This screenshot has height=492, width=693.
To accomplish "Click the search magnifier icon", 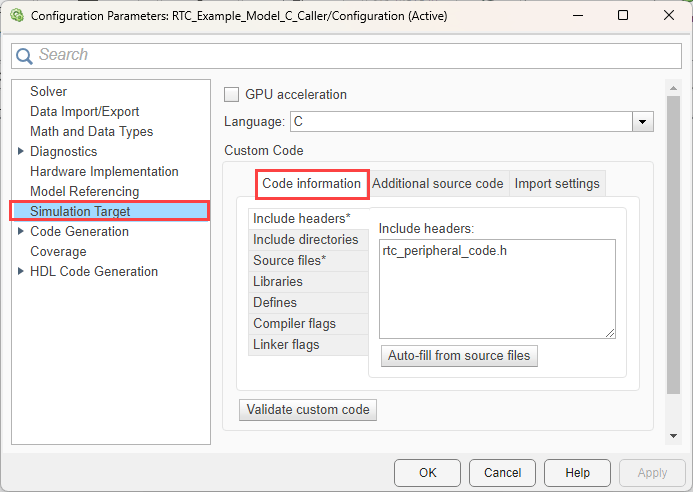I will pos(25,56).
